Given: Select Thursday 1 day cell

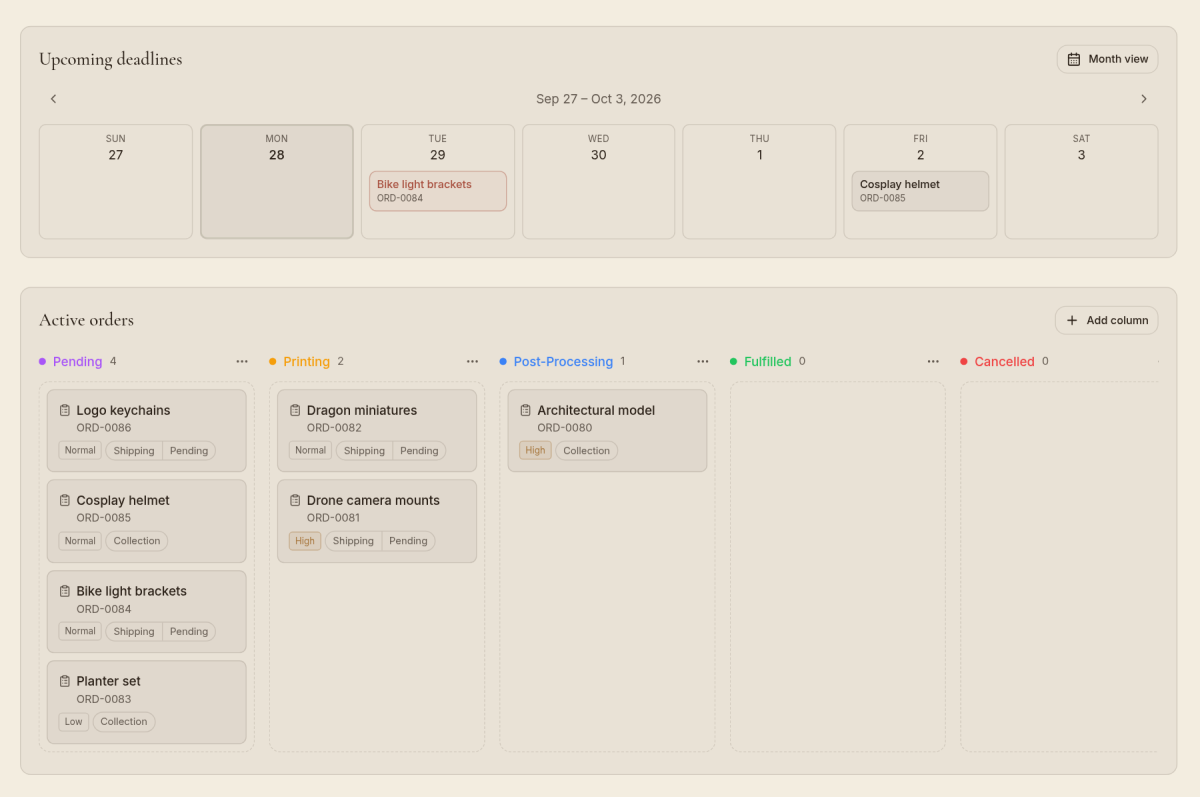Looking at the screenshot, I should [x=759, y=181].
